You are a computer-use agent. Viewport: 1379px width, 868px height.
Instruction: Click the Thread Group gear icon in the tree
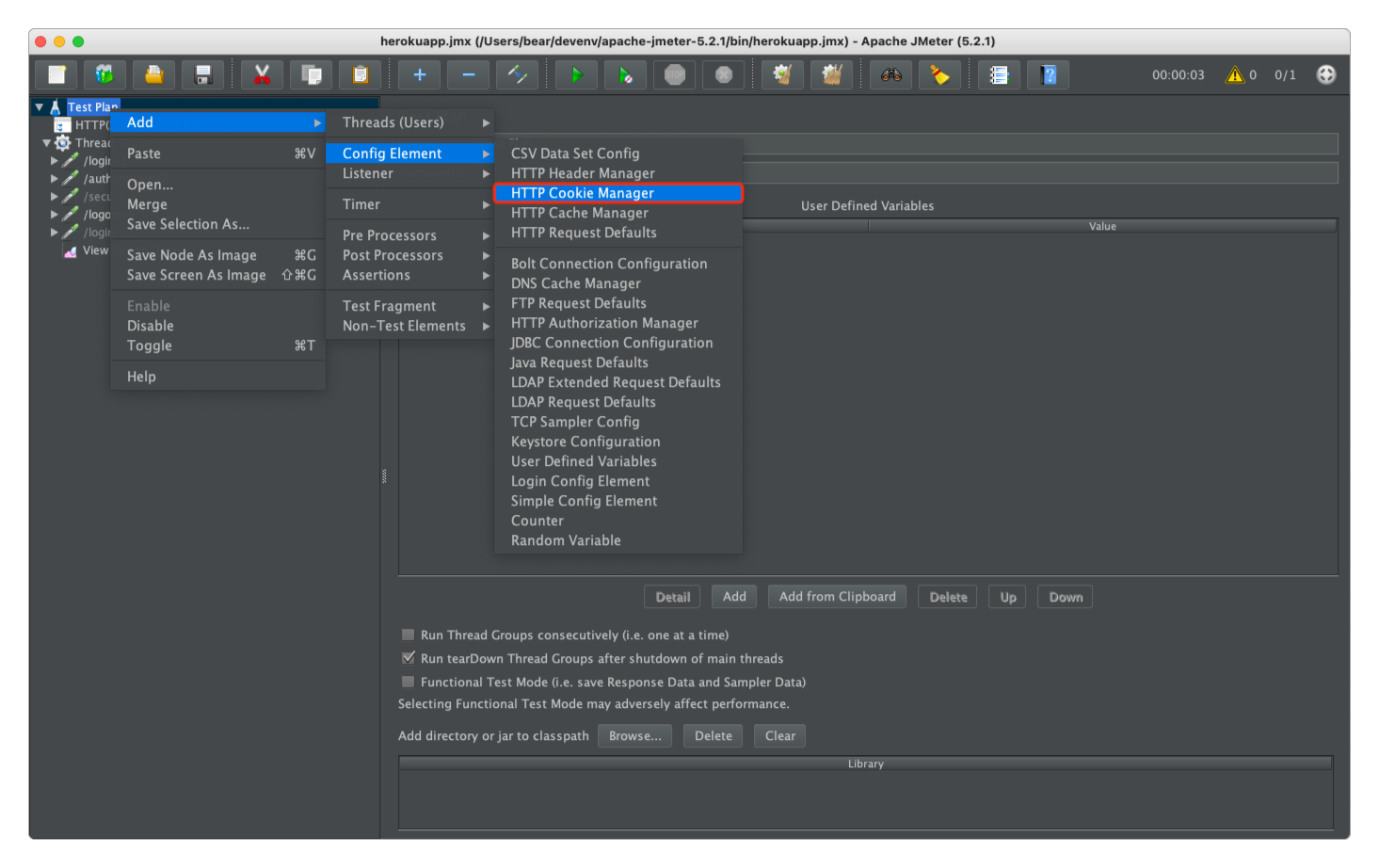[63, 143]
